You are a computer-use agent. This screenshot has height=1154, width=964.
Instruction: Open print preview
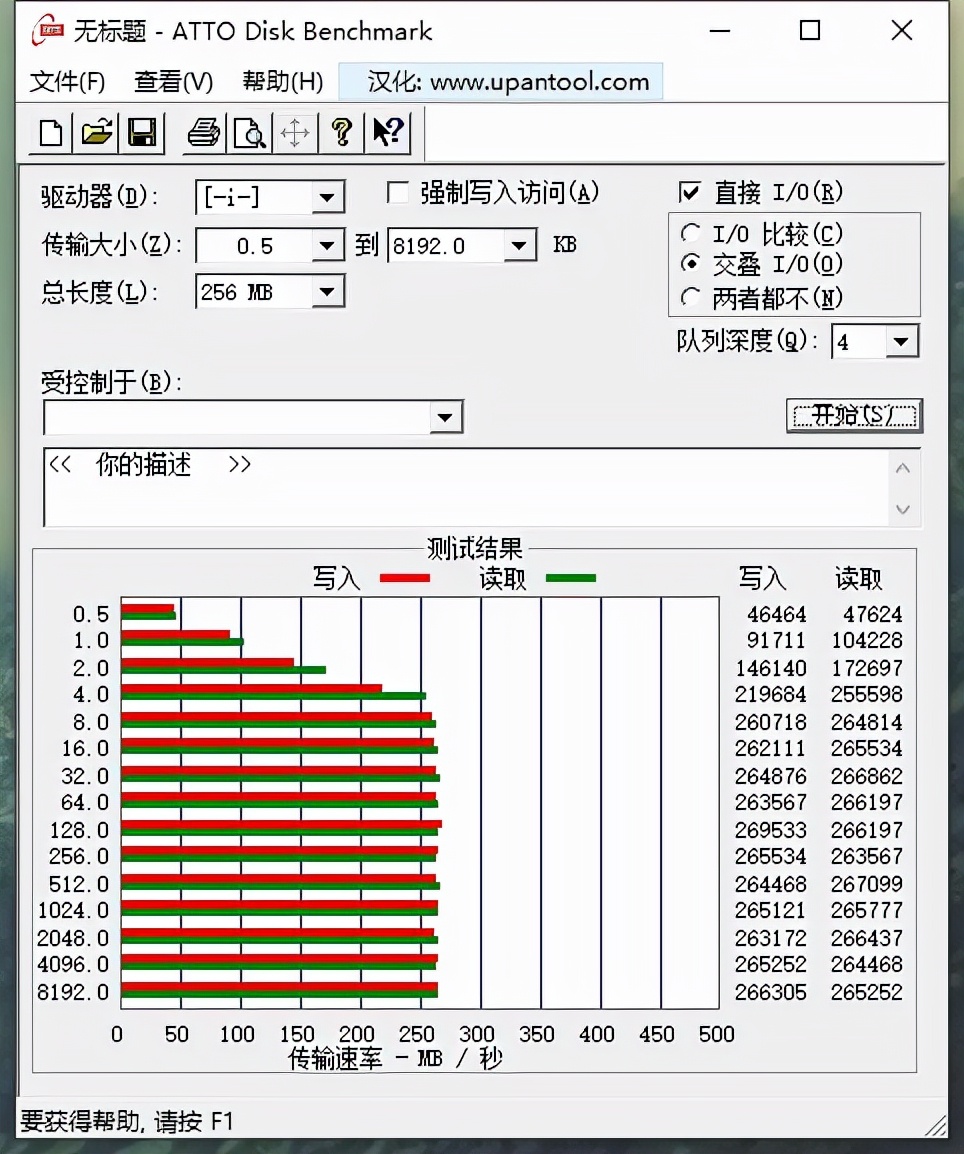coord(249,132)
